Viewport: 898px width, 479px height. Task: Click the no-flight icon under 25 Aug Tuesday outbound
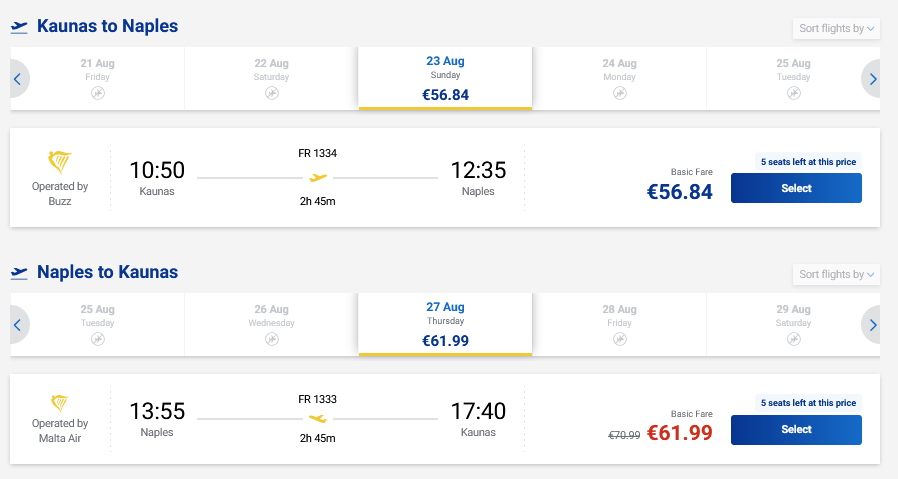pos(793,93)
